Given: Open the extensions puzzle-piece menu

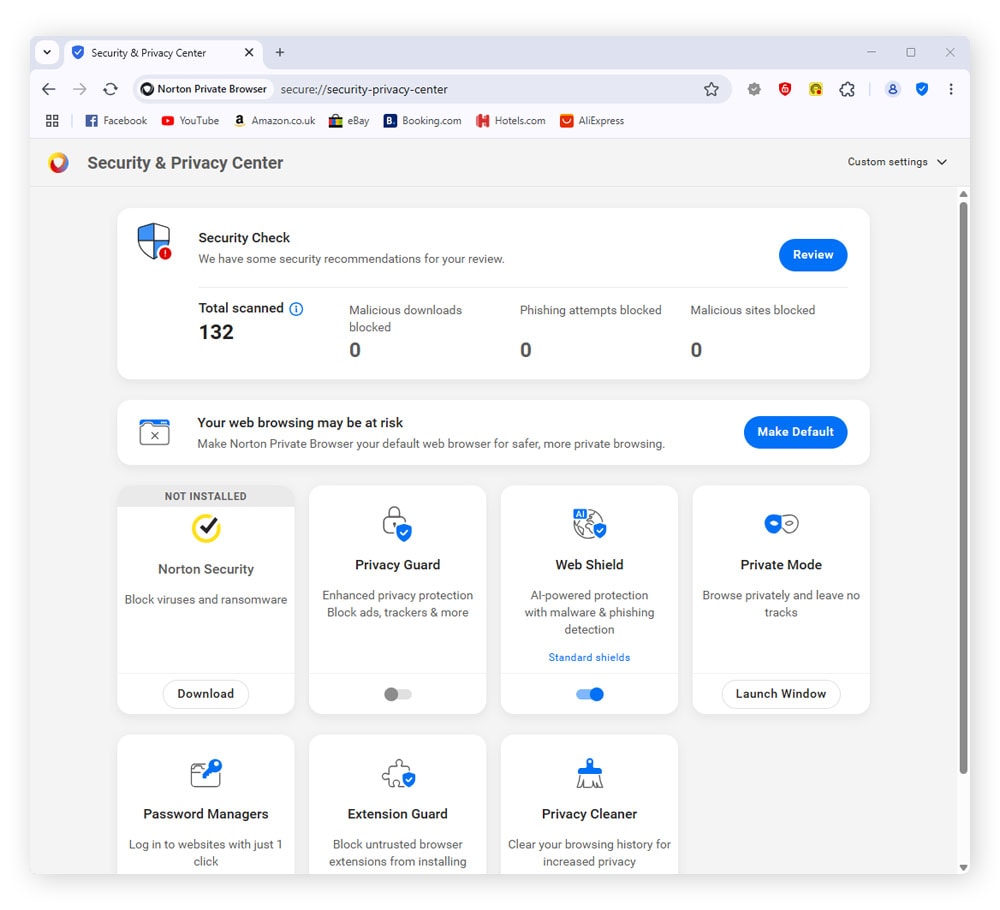Looking at the screenshot, I should point(847,89).
